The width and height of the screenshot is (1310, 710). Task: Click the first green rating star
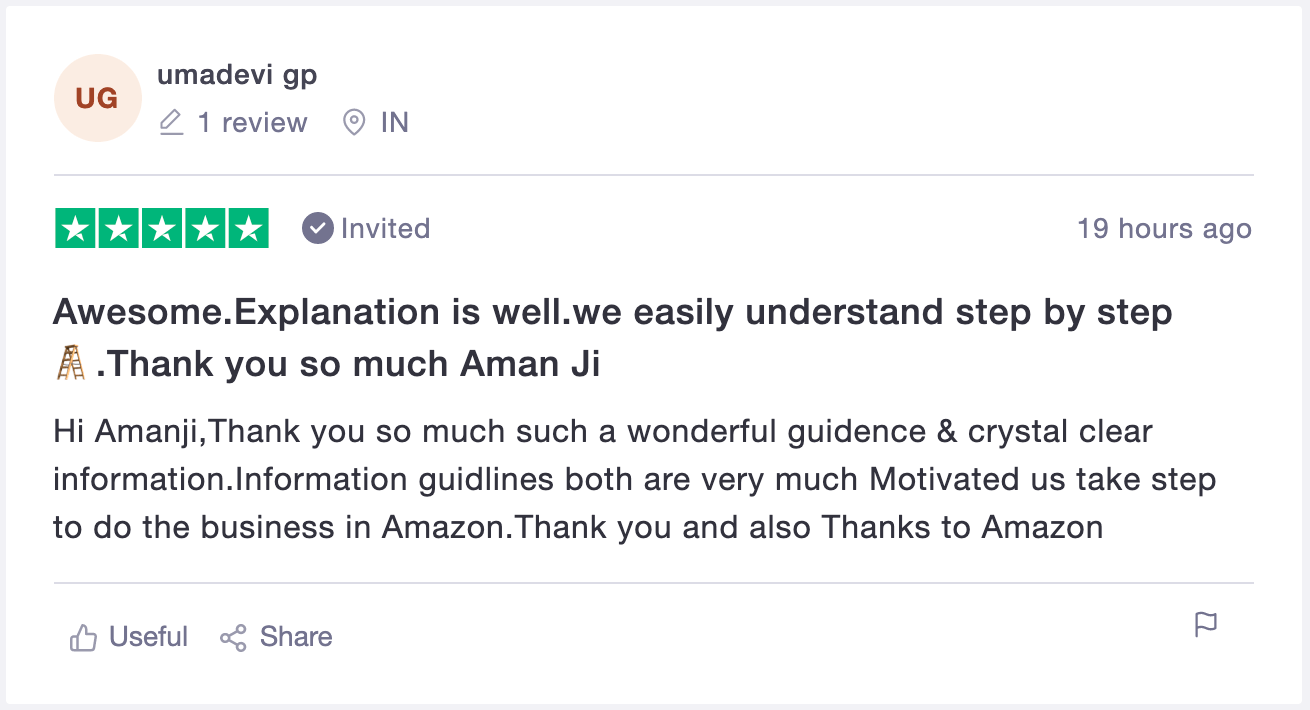click(75, 228)
